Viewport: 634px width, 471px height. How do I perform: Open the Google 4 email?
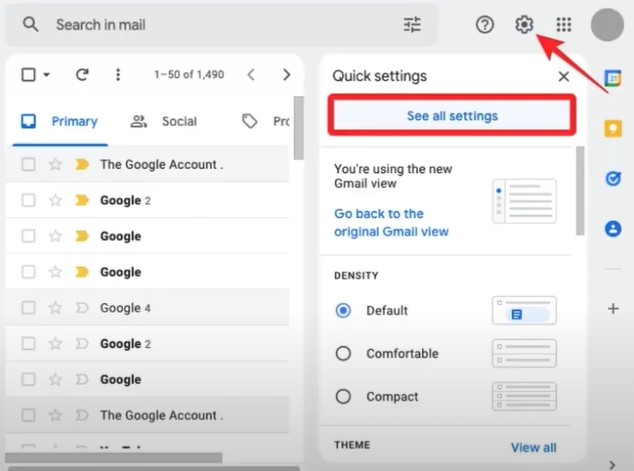pos(147,308)
